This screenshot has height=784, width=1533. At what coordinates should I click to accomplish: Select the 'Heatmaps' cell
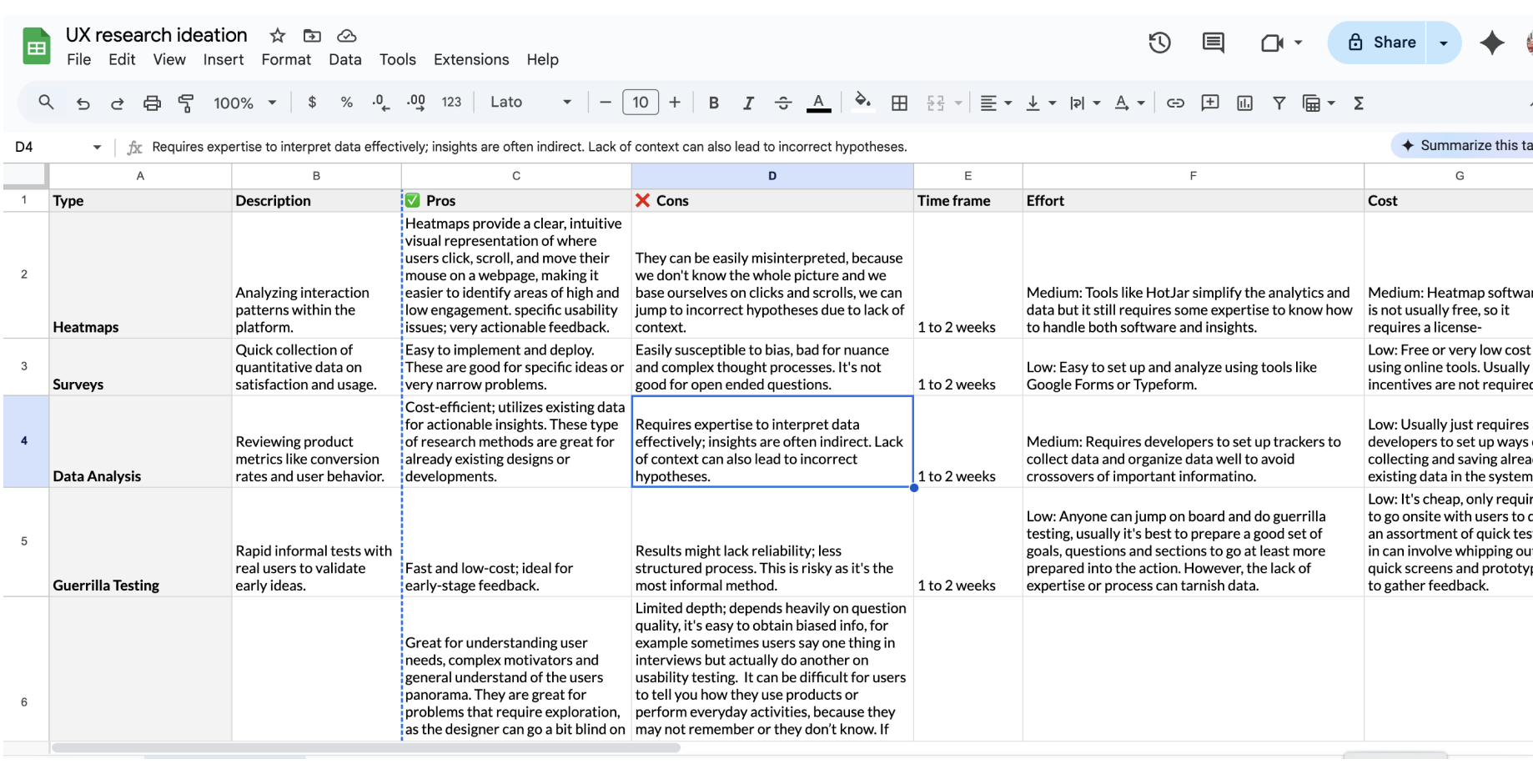140,275
